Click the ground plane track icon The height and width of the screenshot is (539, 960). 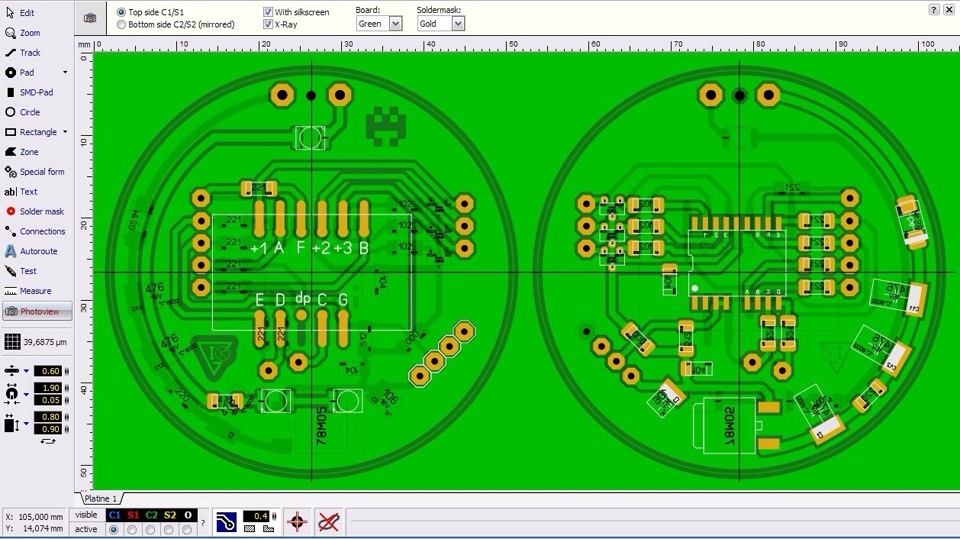tap(226, 522)
